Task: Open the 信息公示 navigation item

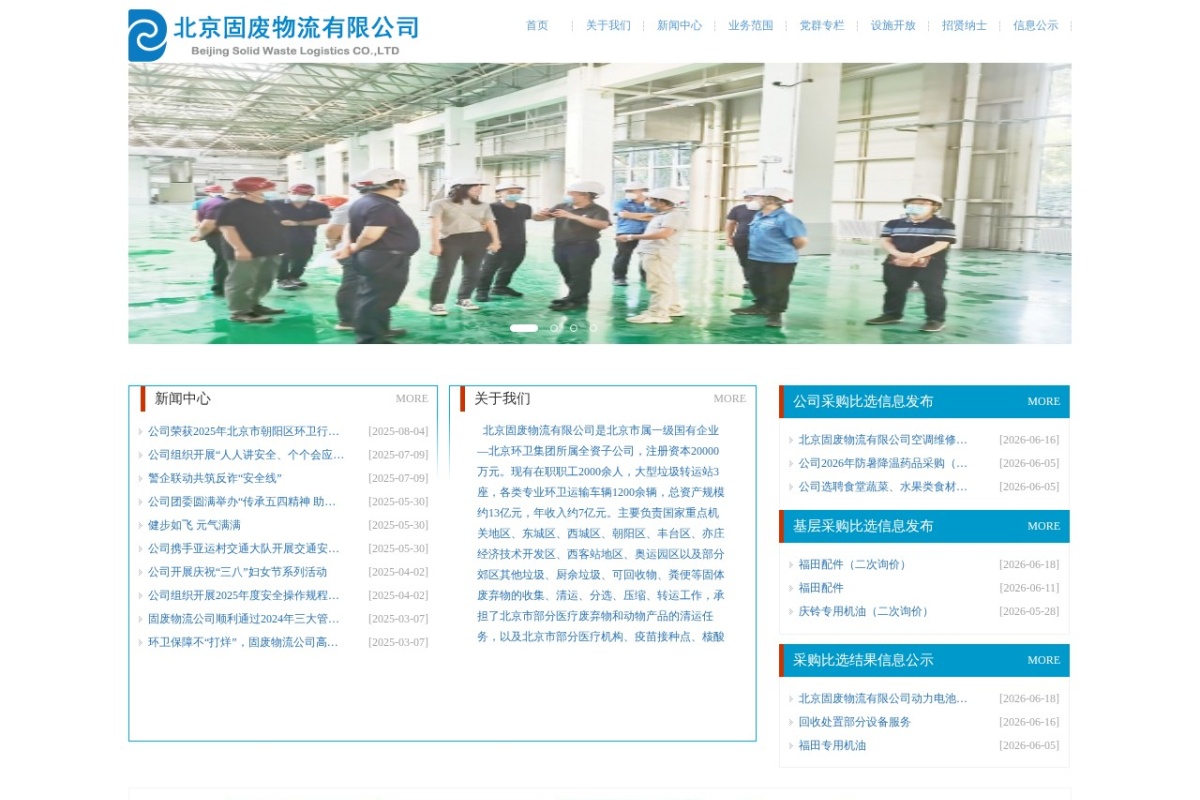Action: (x=1035, y=26)
